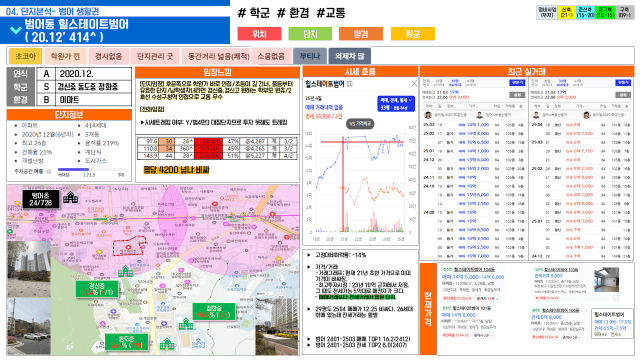Click the cyan chevron beside 범어동 힐스테이트범어 title

point(16,30)
